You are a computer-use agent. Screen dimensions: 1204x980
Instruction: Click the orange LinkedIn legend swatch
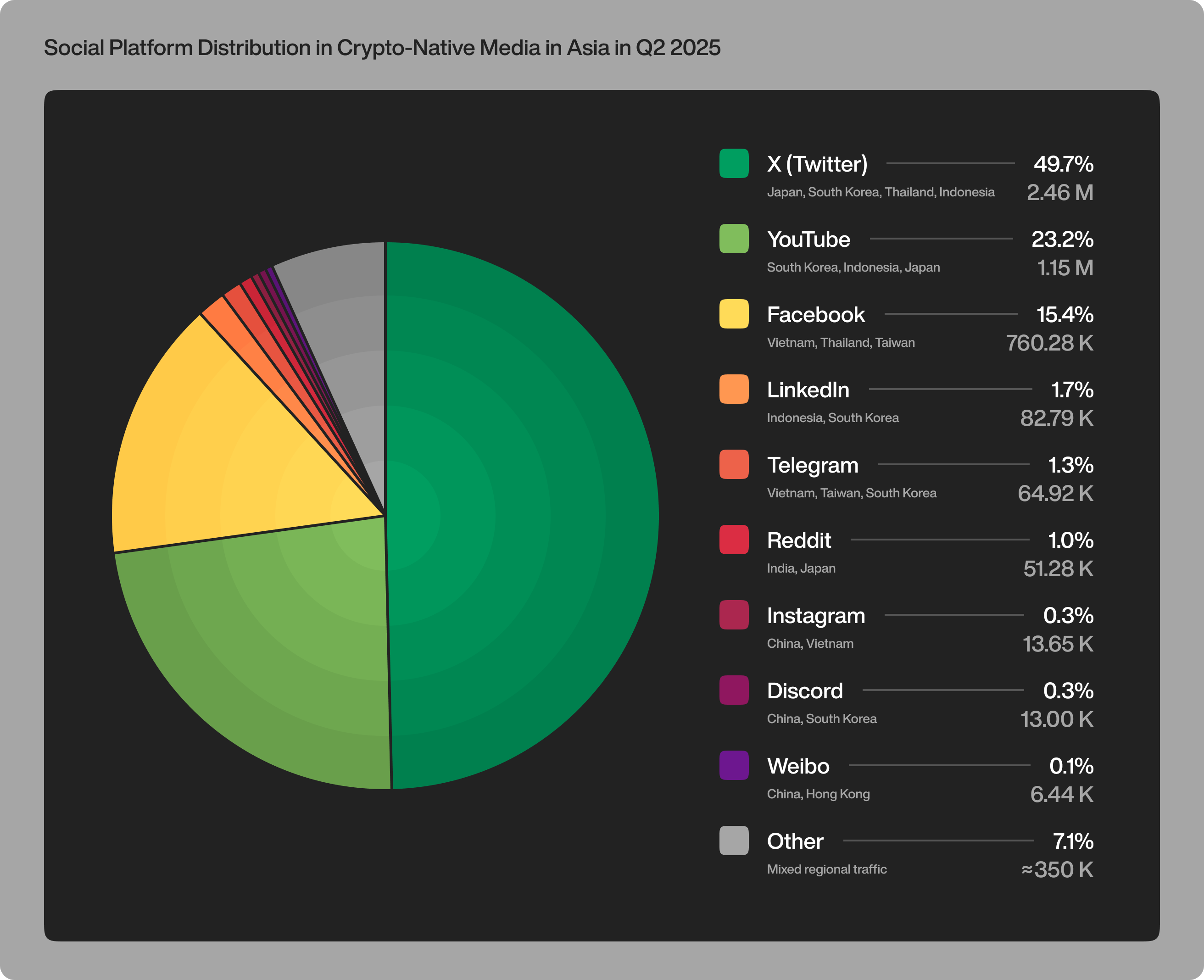(734, 389)
